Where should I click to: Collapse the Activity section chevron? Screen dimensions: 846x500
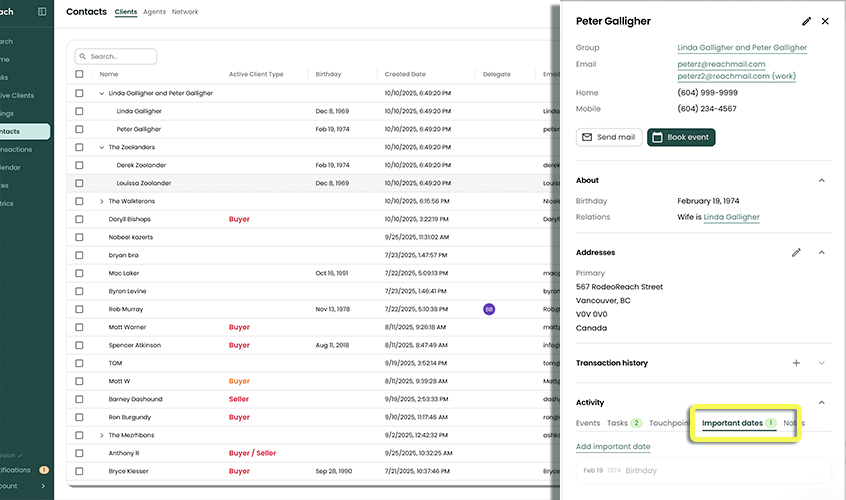point(822,402)
